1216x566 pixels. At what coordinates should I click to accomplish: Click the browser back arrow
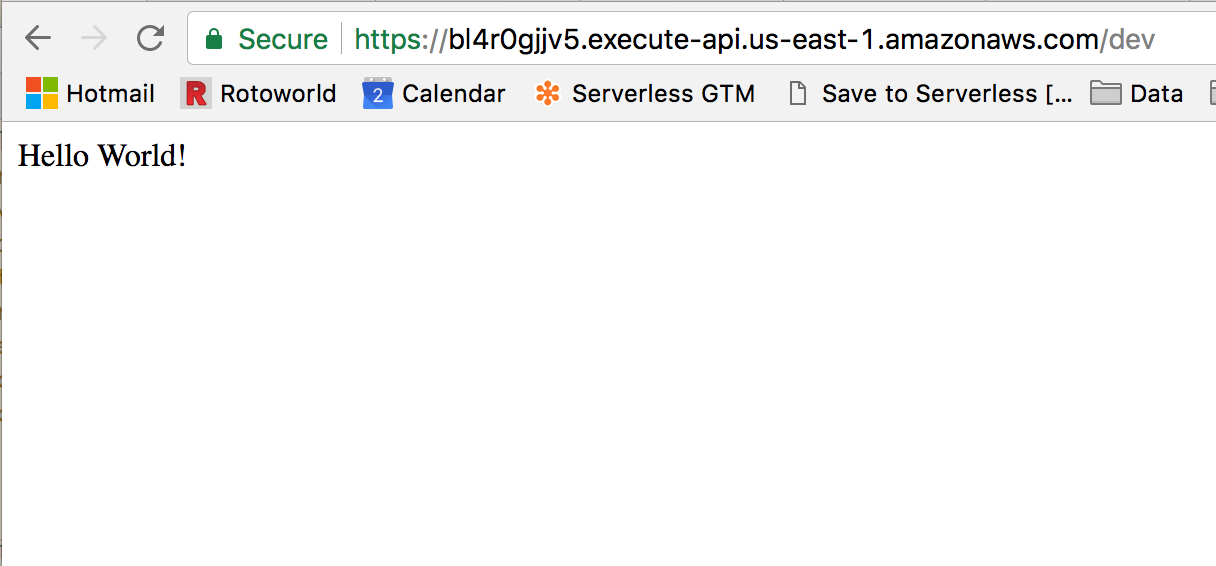38,39
